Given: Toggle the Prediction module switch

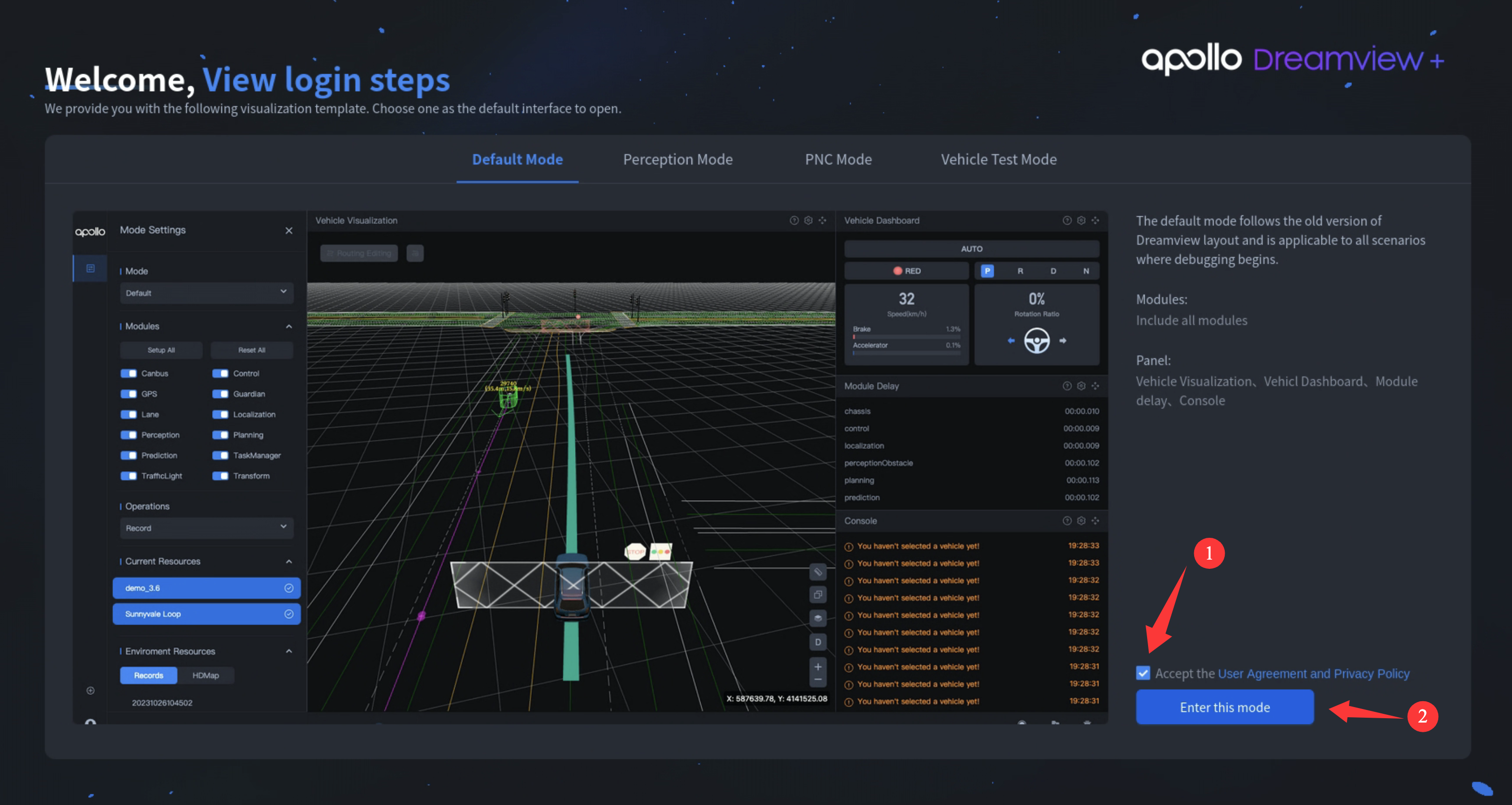Looking at the screenshot, I should (129, 455).
